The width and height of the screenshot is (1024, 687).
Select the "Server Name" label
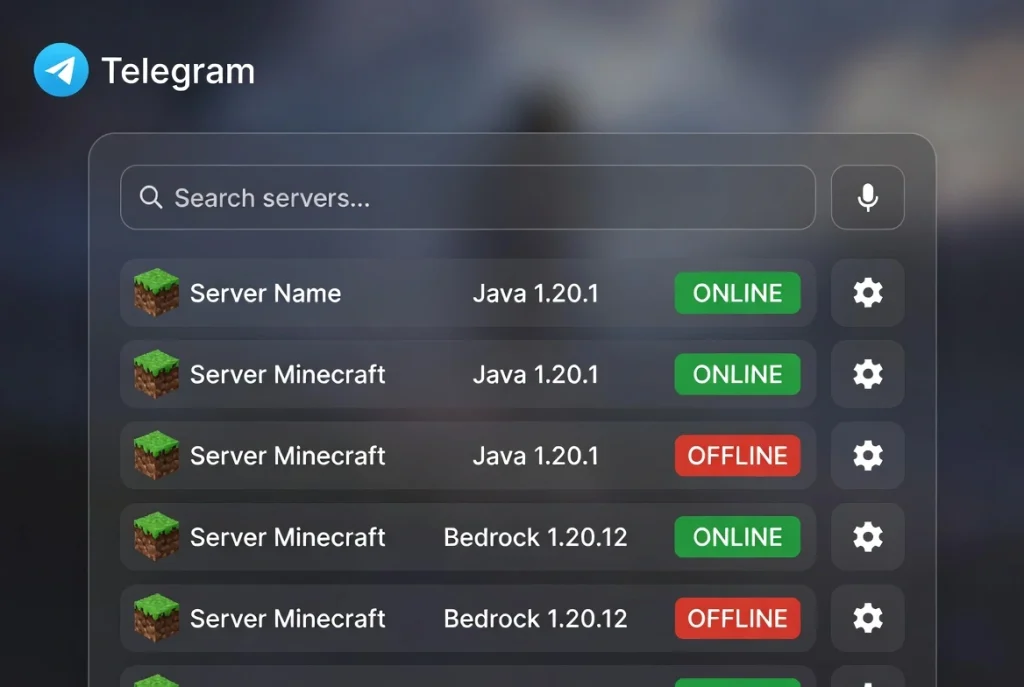(x=265, y=293)
